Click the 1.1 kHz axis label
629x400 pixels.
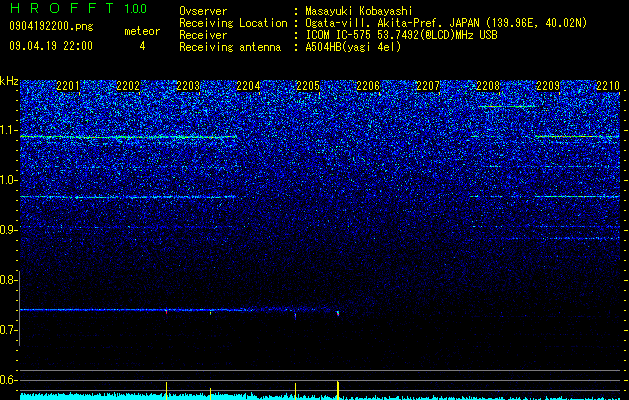[7, 130]
